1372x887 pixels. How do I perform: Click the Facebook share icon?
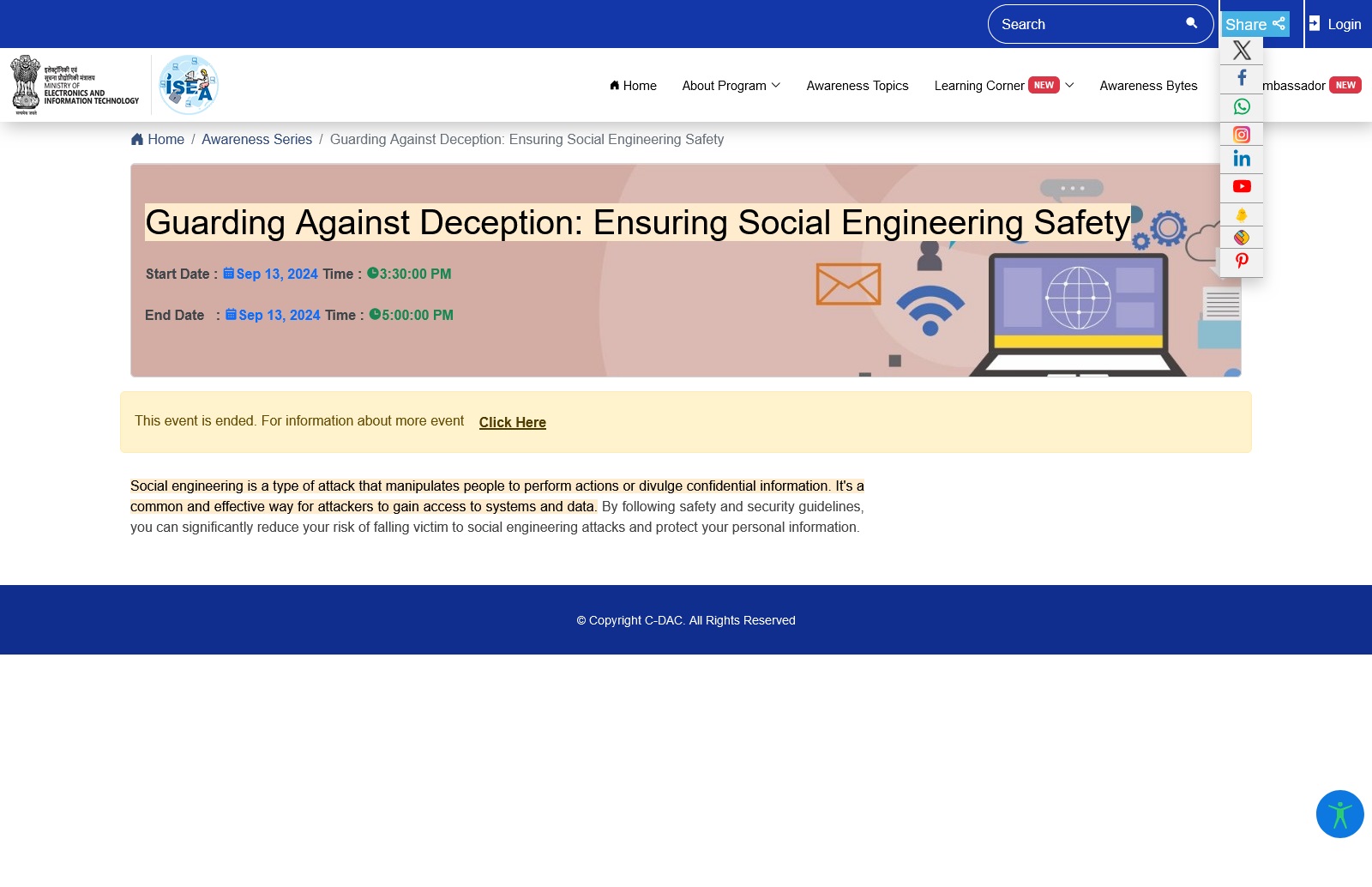pos(1241,78)
